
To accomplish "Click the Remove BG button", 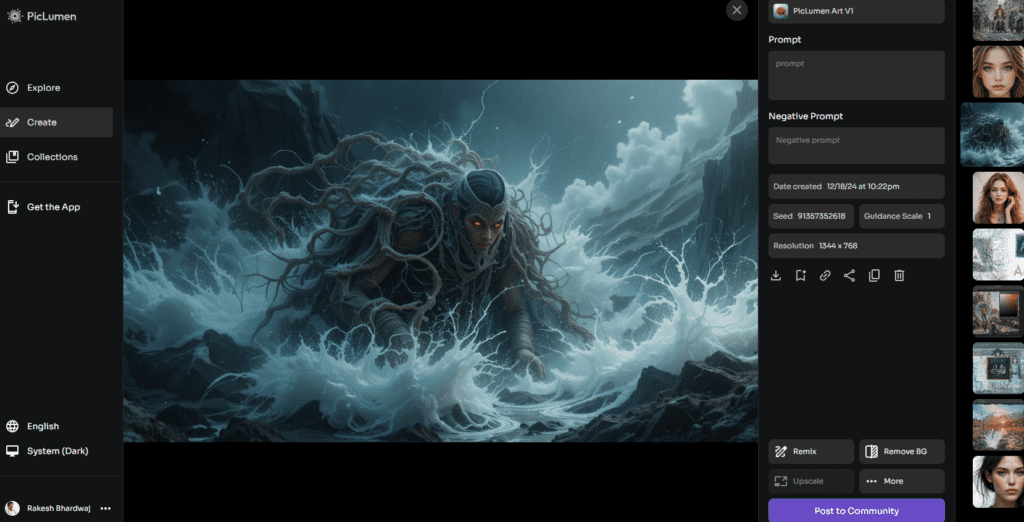I will point(901,452).
